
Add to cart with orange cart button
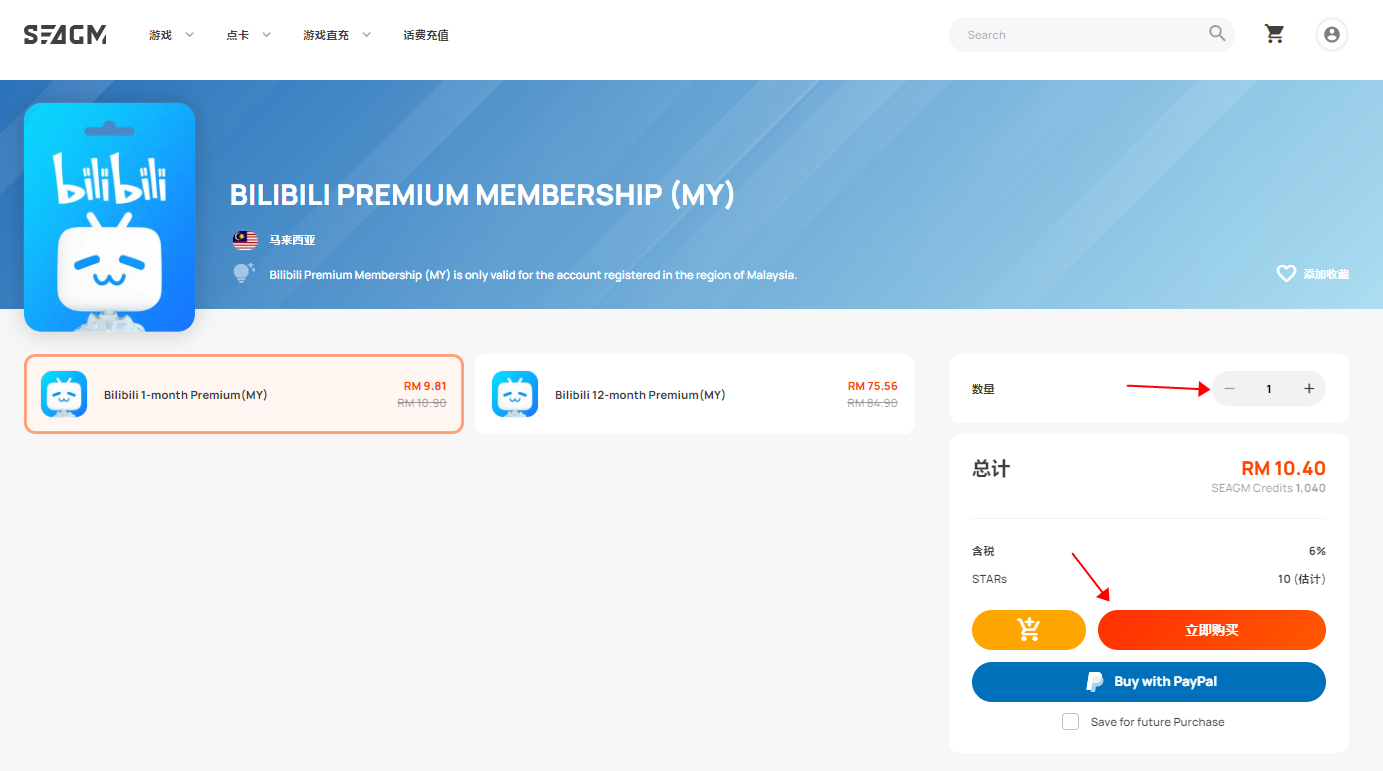click(x=1028, y=630)
